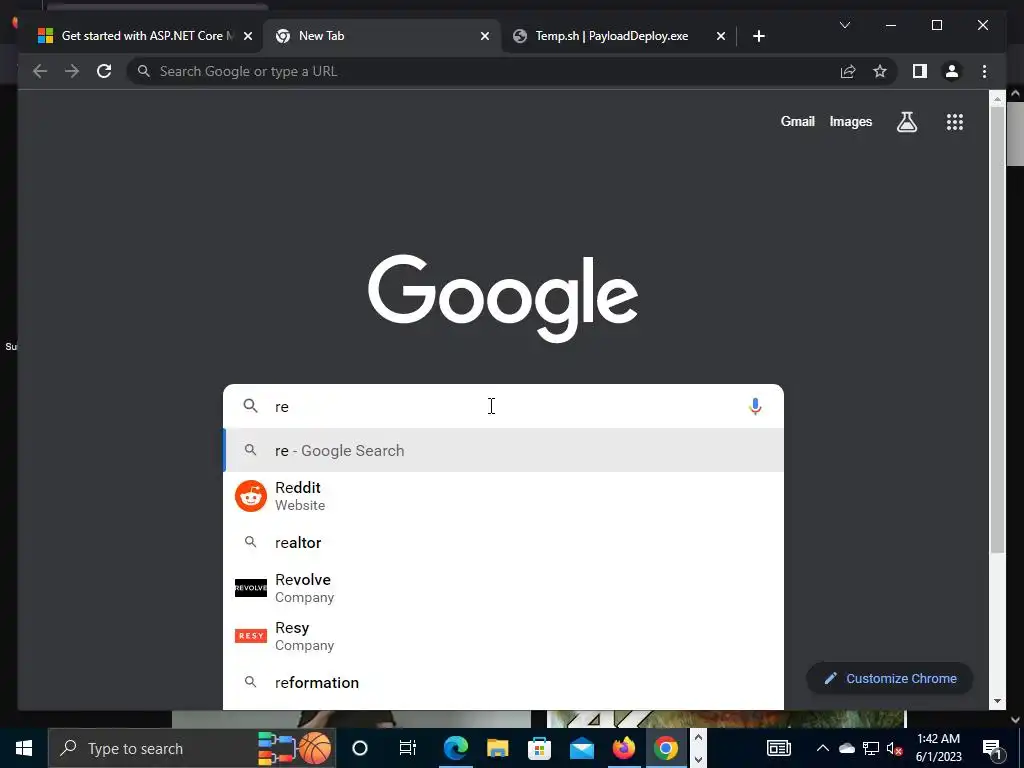Open the Windows Start menu
The width and height of the screenshot is (1024, 768).
[24, 748]
